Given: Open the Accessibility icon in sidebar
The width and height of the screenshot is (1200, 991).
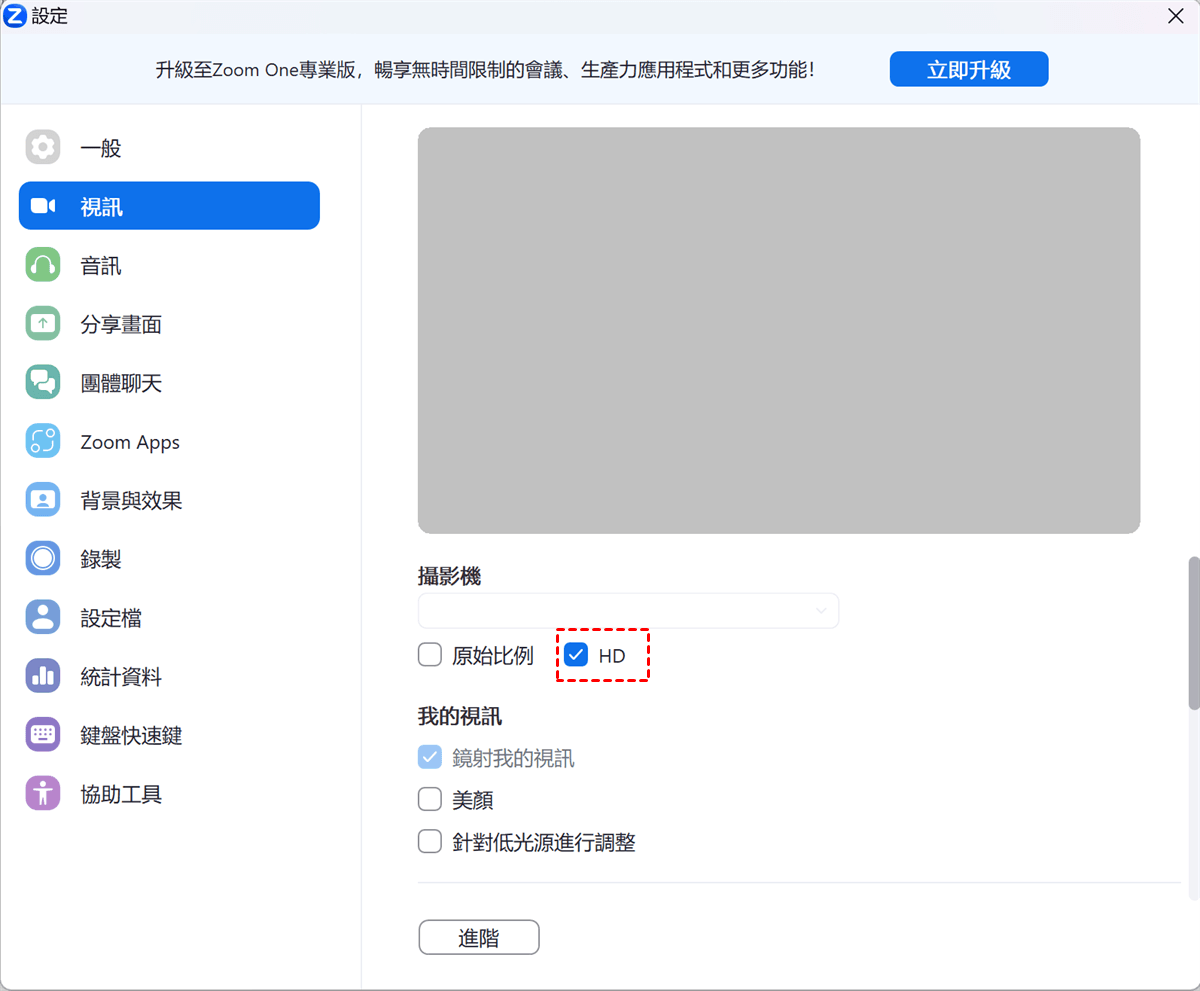Looking at the screenshot, I should point(43,794).
